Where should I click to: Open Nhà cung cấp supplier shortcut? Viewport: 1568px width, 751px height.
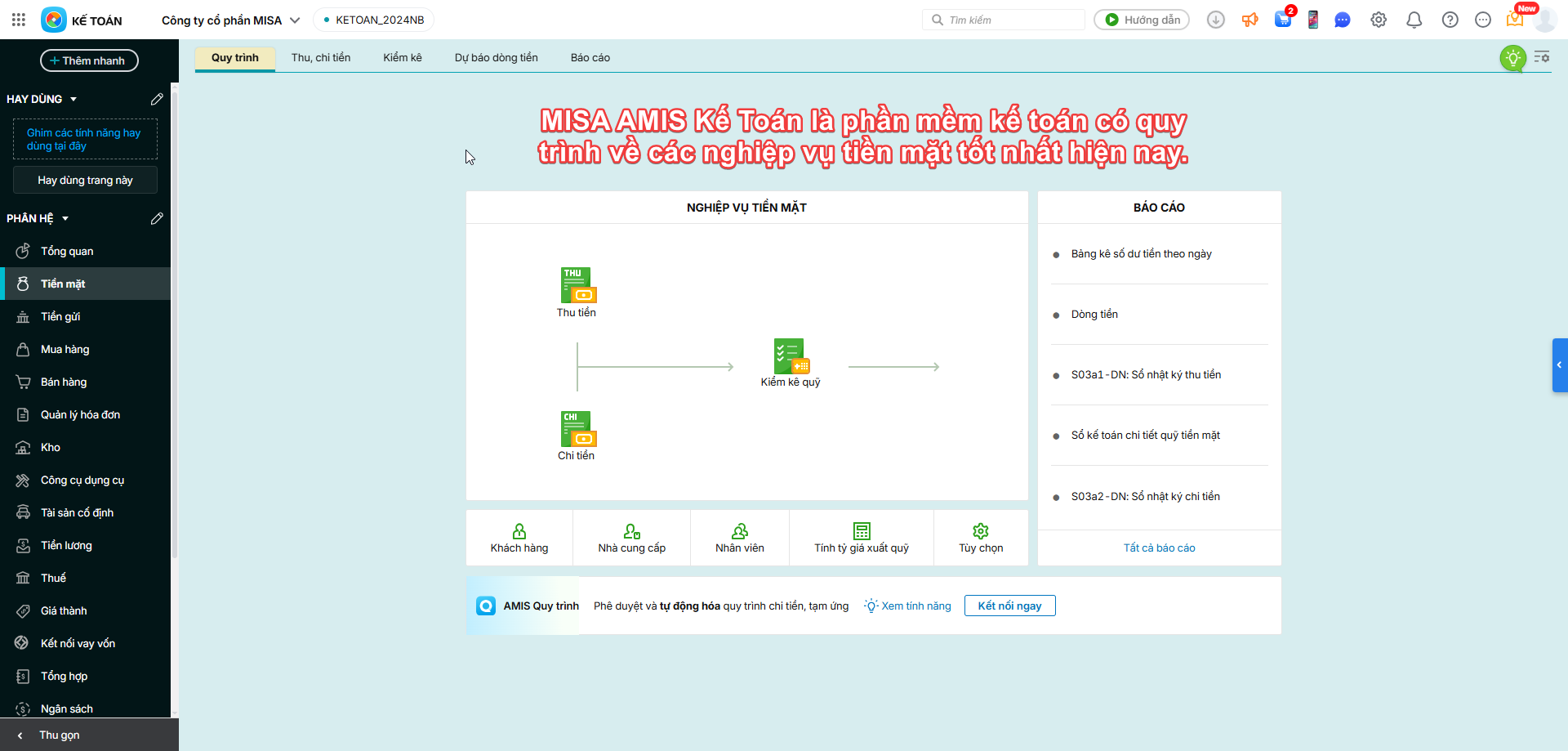coord(632,538)
